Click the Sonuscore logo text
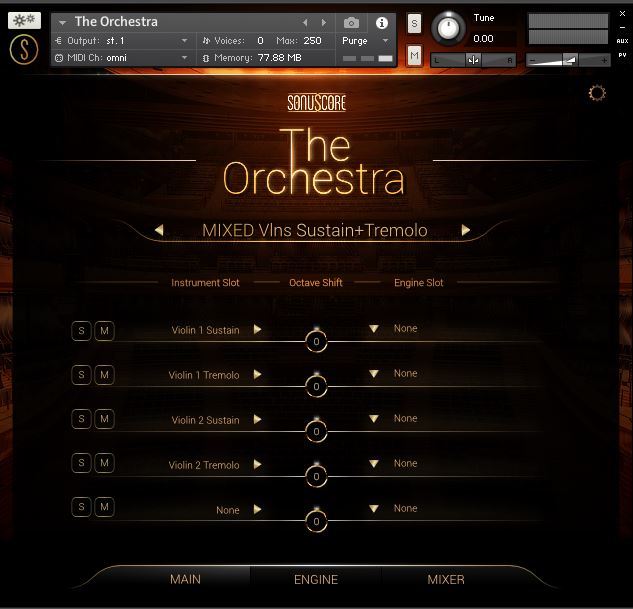 (x=316, y=103)
